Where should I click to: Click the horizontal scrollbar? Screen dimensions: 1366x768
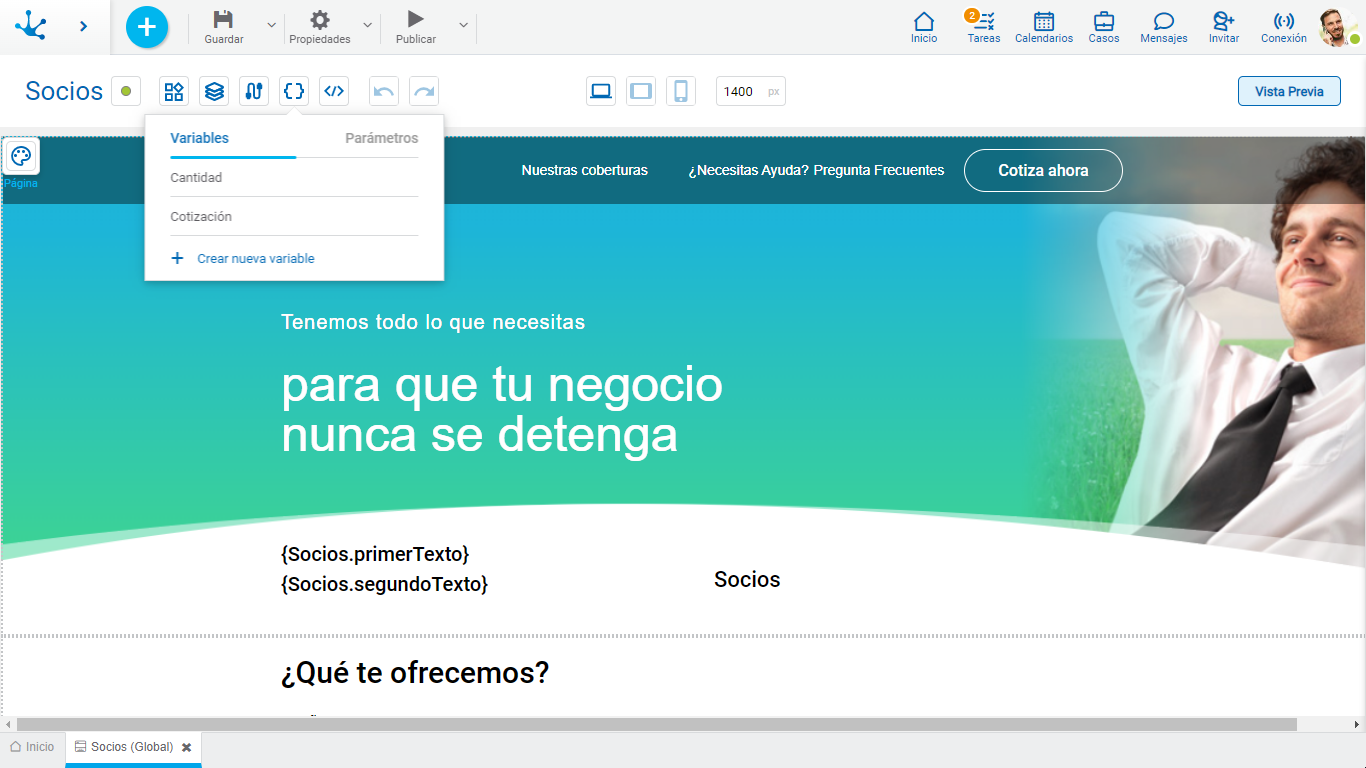click(657, 724)
